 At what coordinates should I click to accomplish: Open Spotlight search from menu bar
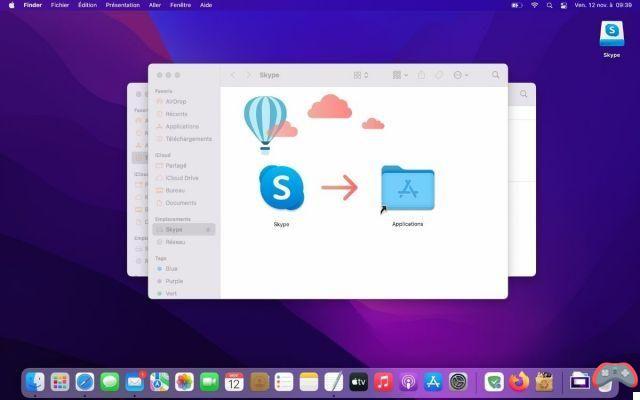click(549, 5)
